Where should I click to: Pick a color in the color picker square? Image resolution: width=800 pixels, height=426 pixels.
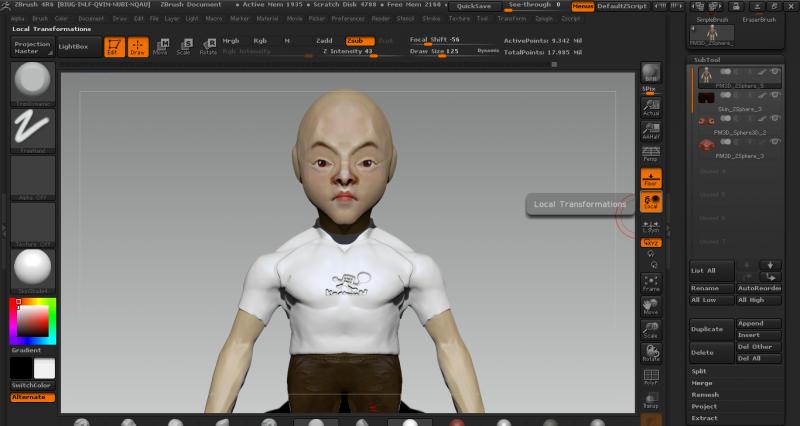(33, 321)
